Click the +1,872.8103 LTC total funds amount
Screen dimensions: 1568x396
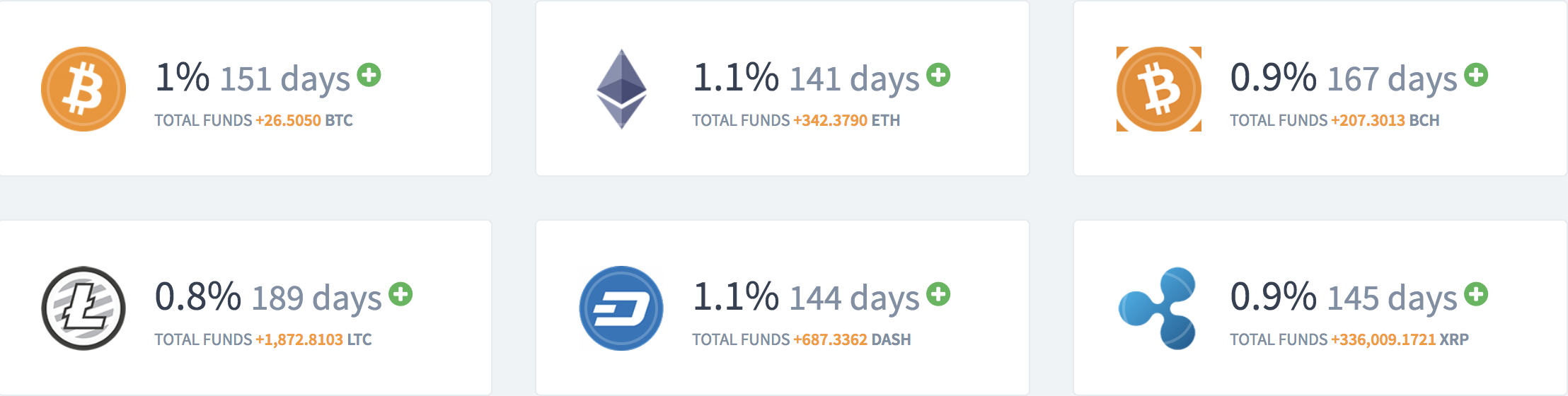tap(313, 339)
